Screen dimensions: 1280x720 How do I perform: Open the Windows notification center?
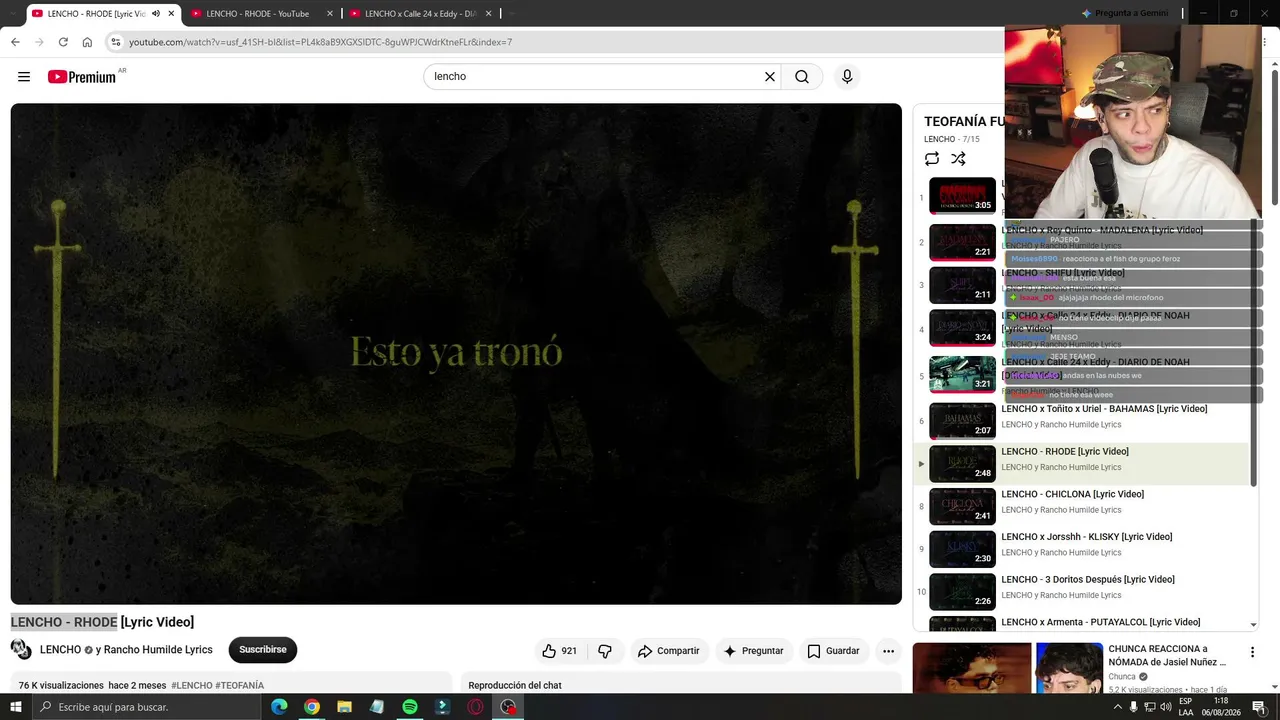1259,707
